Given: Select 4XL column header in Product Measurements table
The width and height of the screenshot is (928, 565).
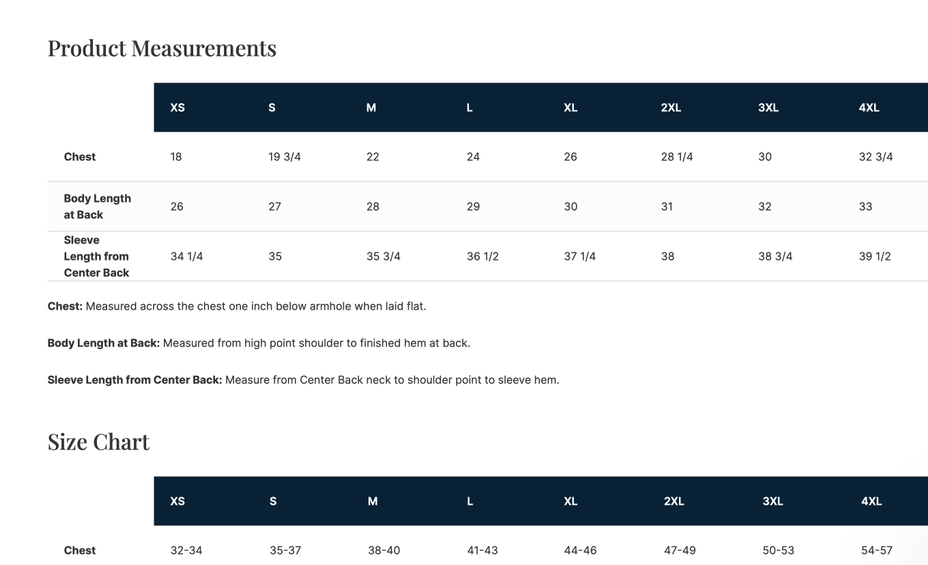Looking at the screenshot, I should (x=869, y=108).
